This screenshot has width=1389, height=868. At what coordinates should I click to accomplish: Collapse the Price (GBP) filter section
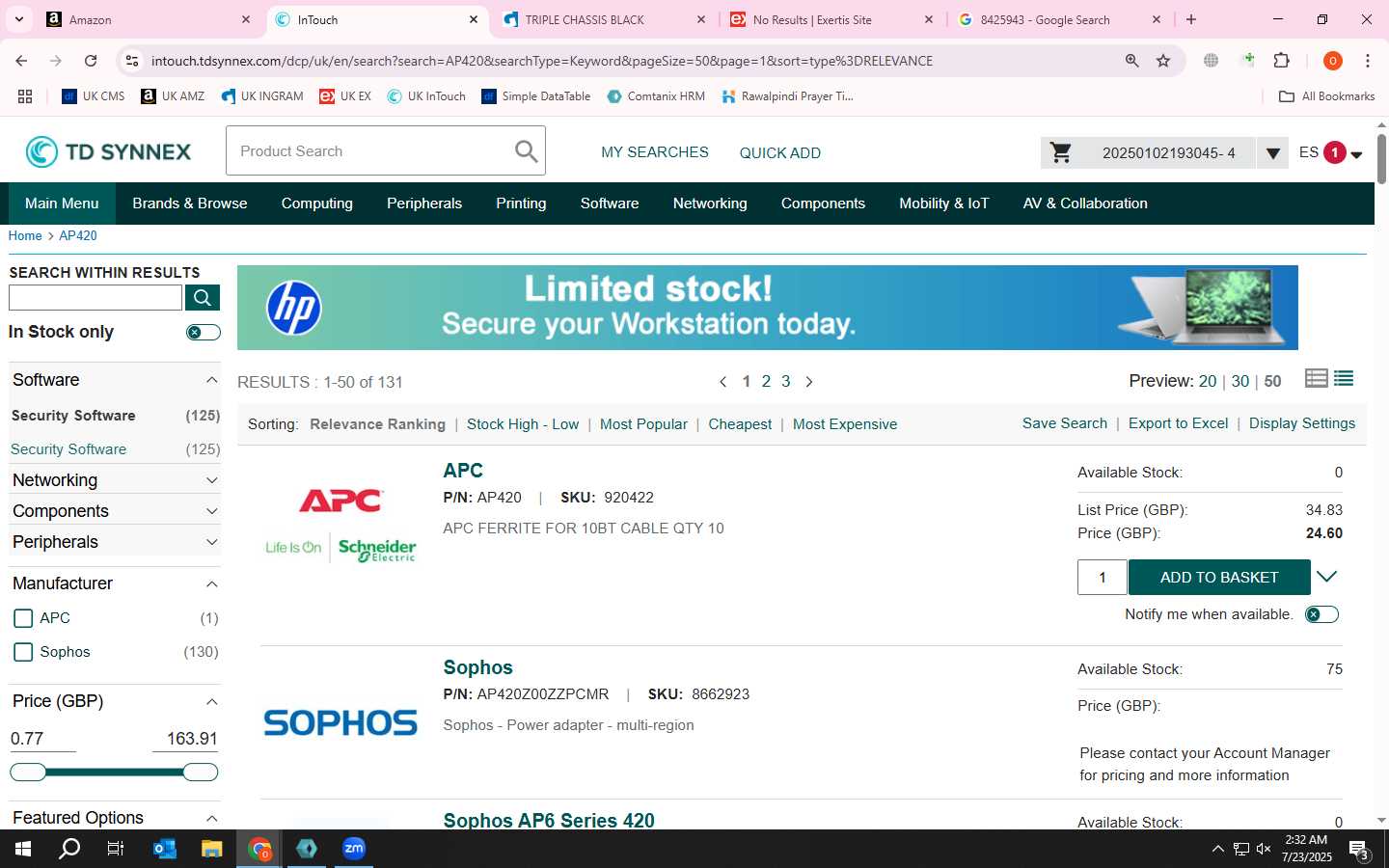[x=212, y=701]
